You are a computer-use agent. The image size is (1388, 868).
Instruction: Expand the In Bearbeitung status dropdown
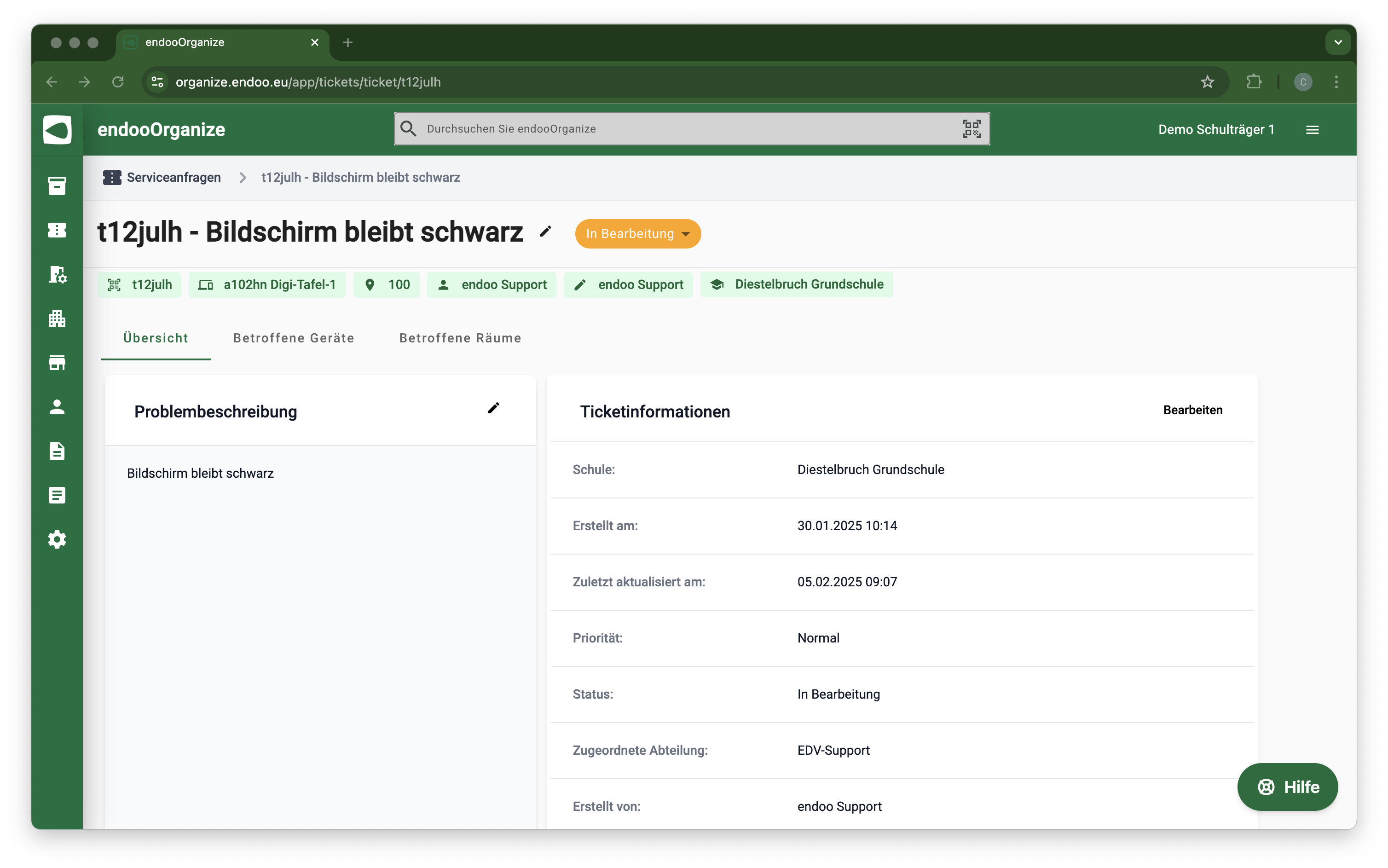point(637,234)
